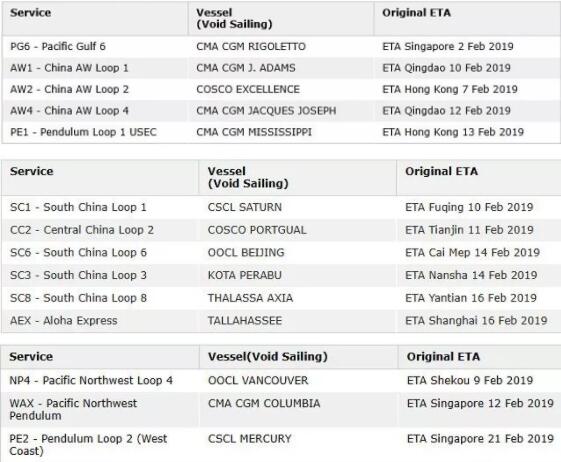The image size is (561, 462).
Task: Select ETA Cai Mep 14 Feb 2019
Action: (472, 253)
